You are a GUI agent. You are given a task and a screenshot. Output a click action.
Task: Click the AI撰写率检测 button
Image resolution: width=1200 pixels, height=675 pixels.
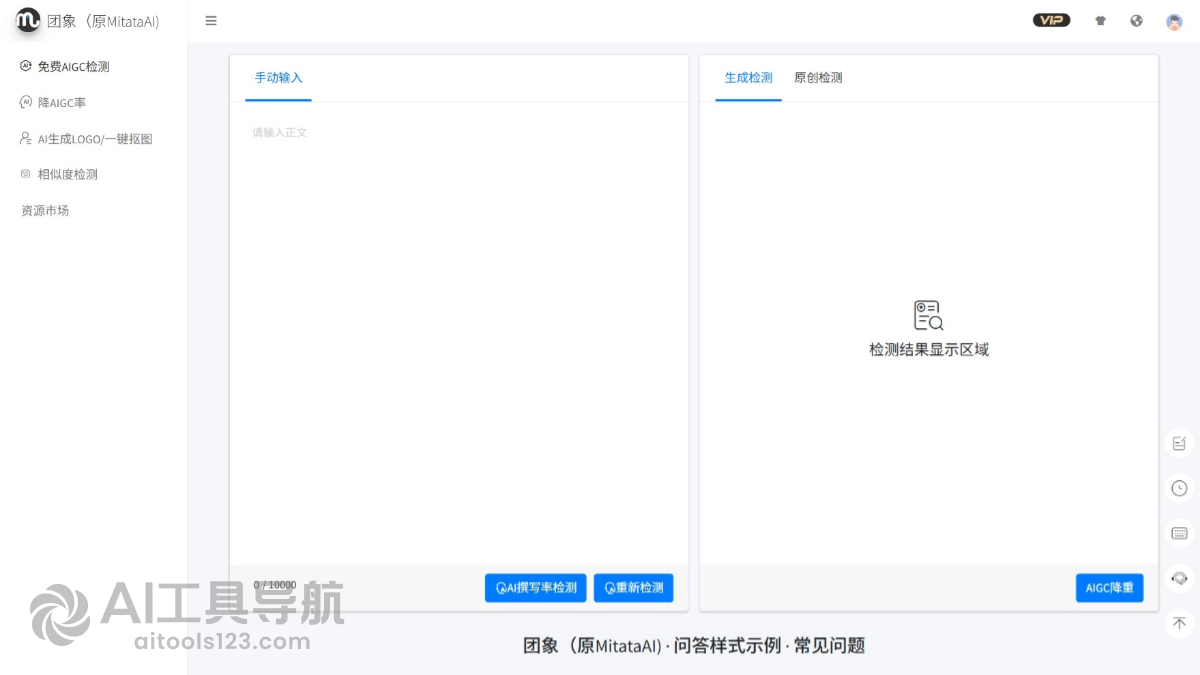pyautogui.click(x=536, y=588)
